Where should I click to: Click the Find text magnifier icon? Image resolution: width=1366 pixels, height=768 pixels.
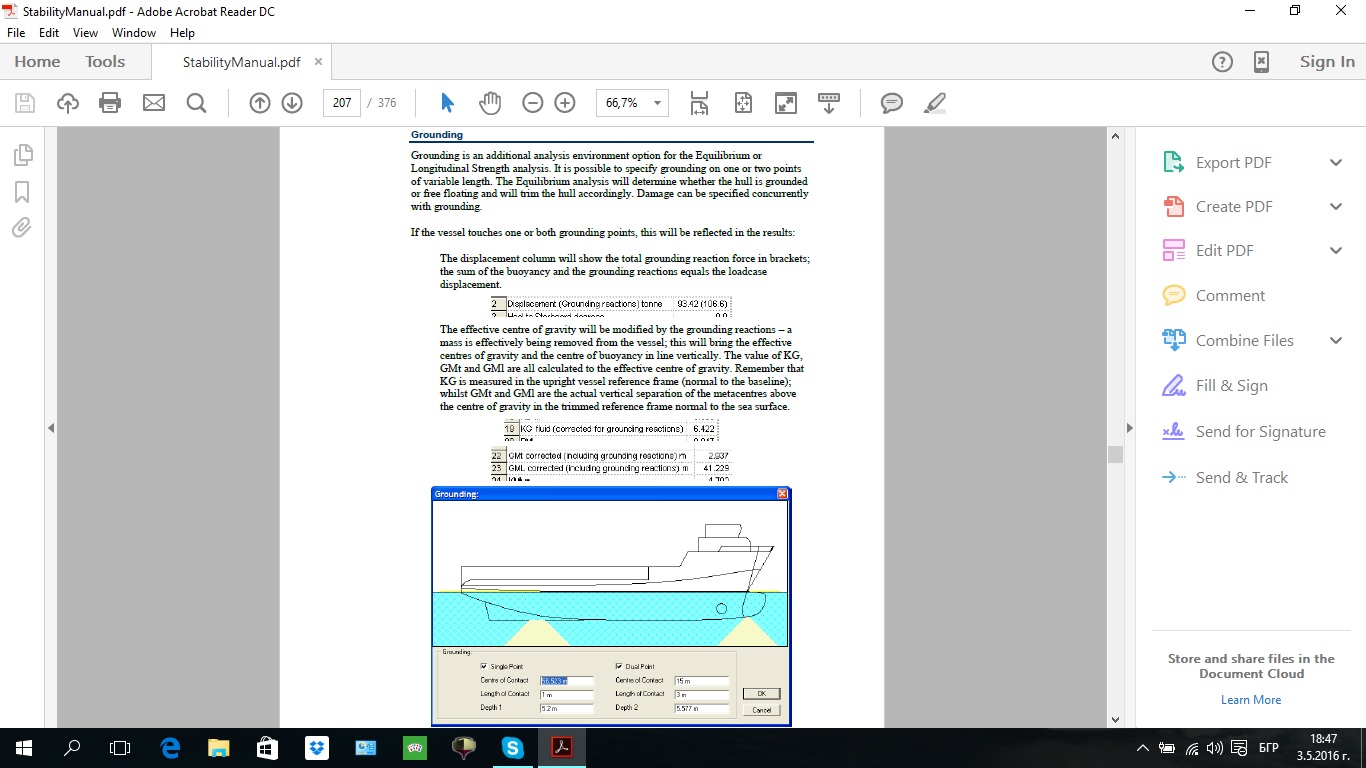click(196, 103)
